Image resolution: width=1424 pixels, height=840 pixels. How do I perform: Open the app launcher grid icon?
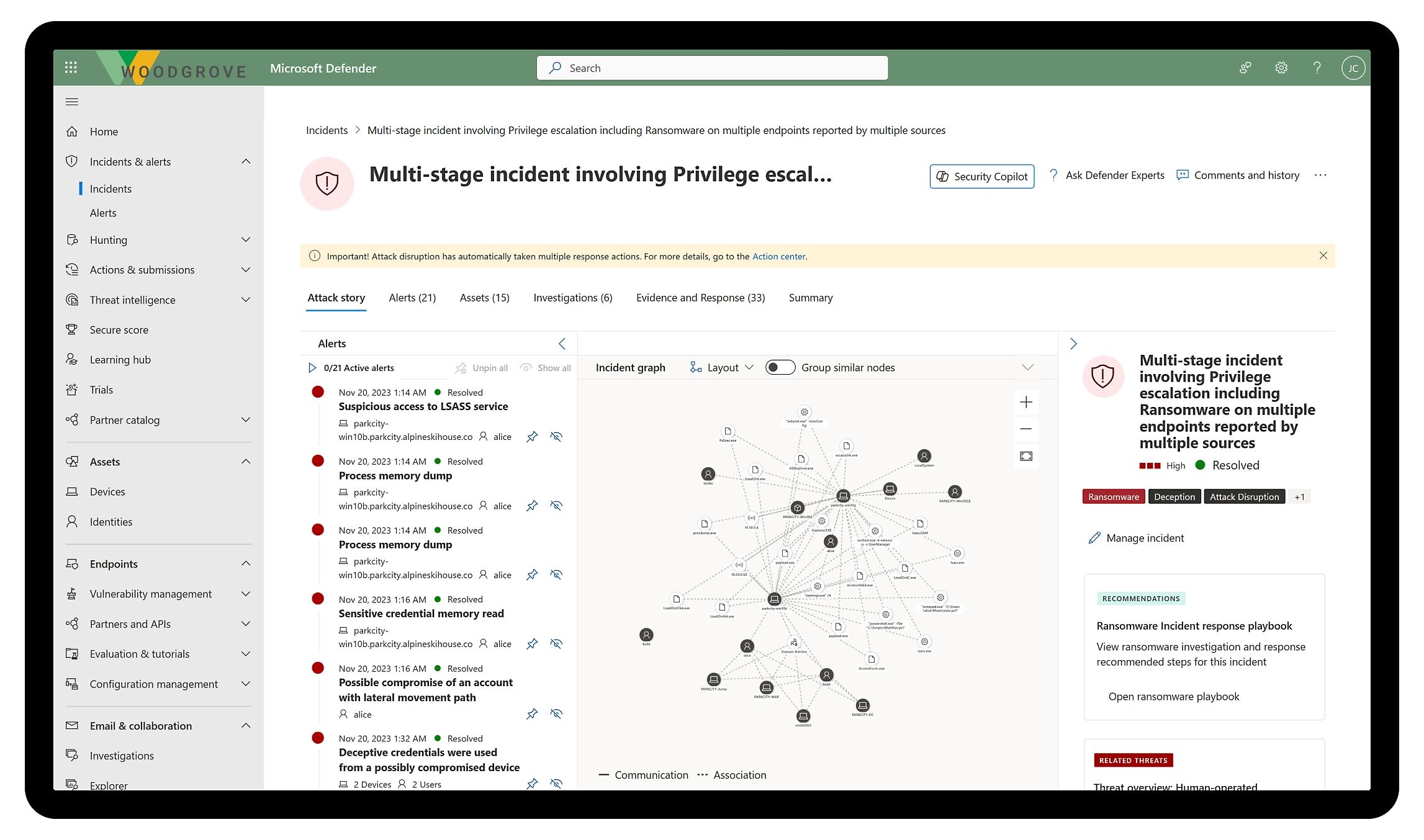click(71, 68)
